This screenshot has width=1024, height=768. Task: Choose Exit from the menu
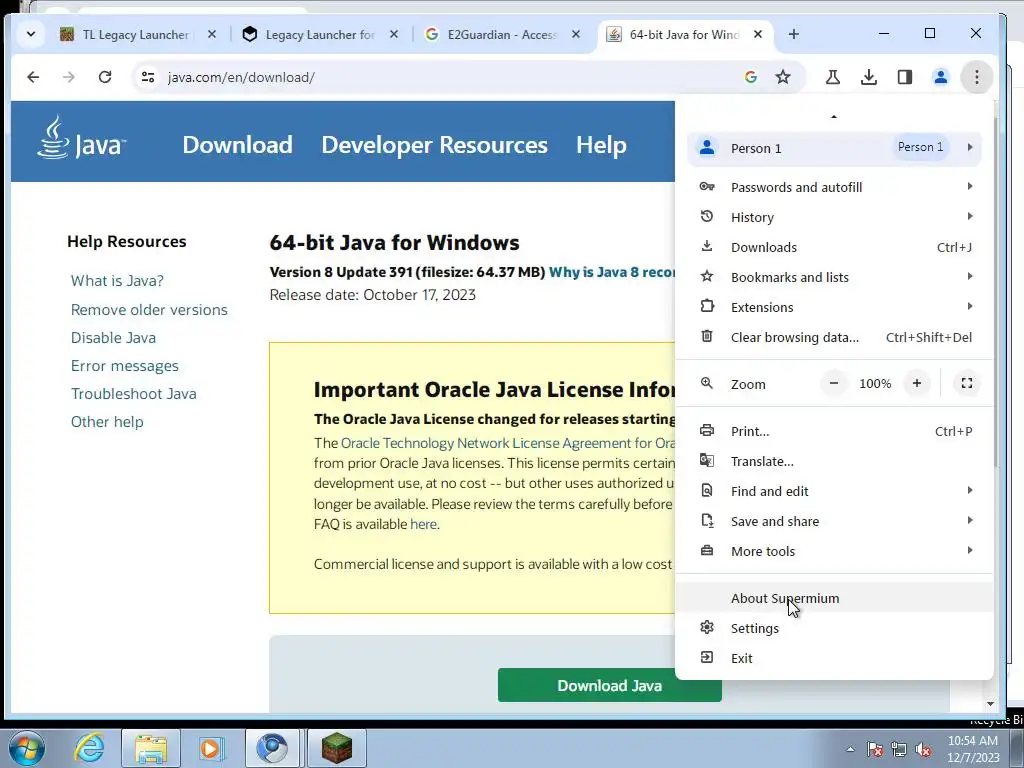(835, 659)
